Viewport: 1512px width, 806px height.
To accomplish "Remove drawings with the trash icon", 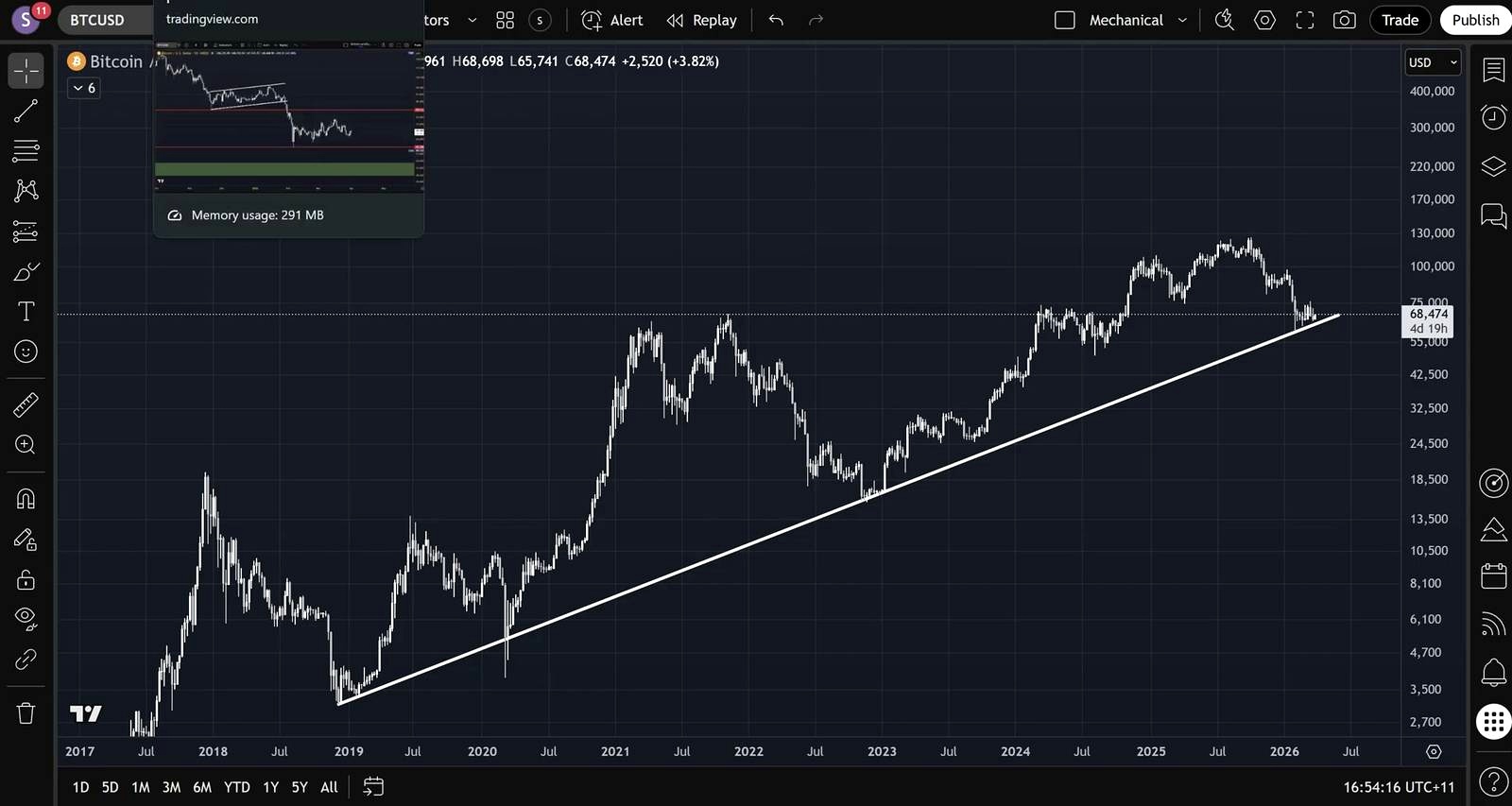I will pyautogui.click(x=26, y=713).
